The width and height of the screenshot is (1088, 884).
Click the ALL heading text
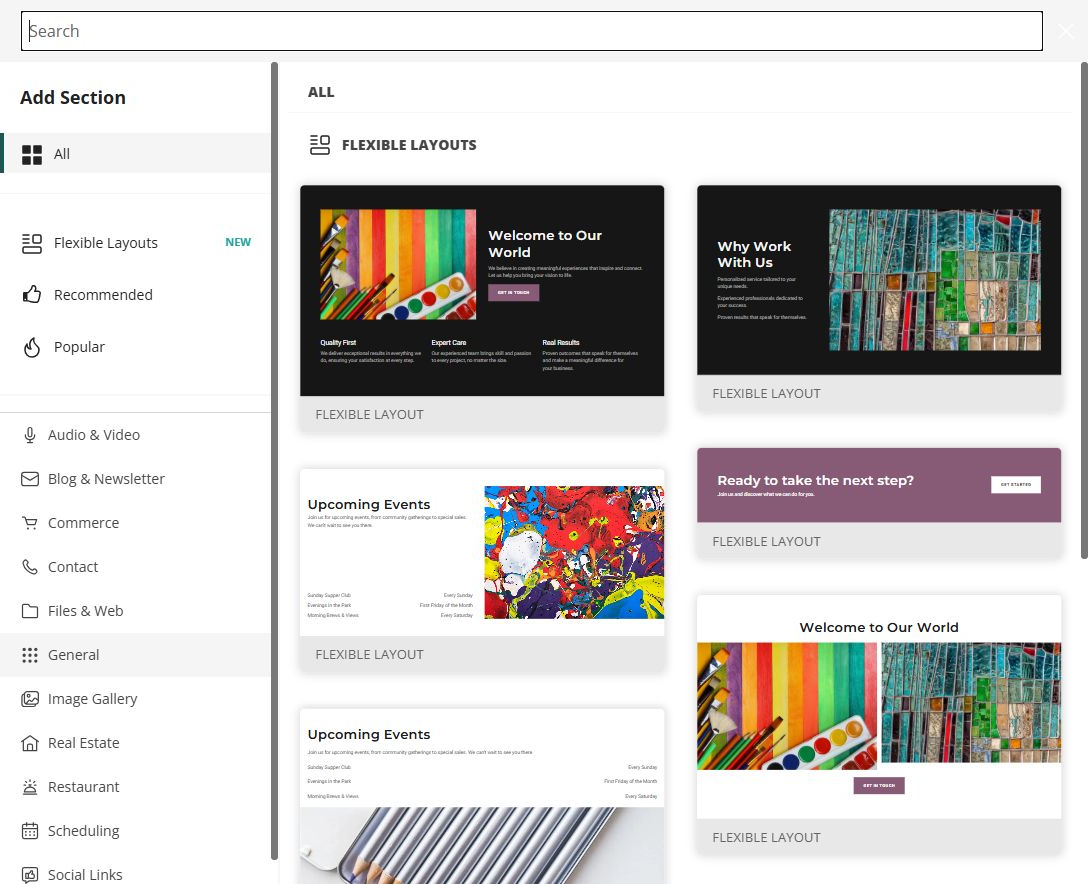tap(321, 92)
